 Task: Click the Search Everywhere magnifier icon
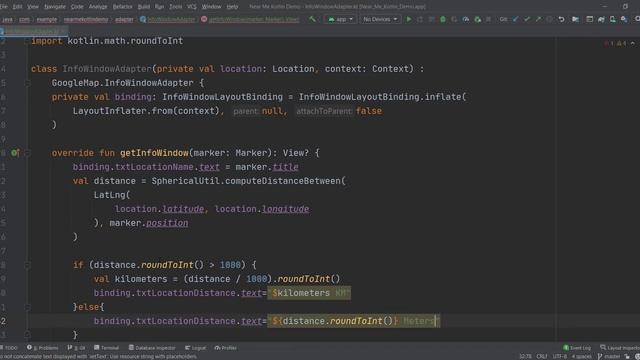tap(637, 19)
